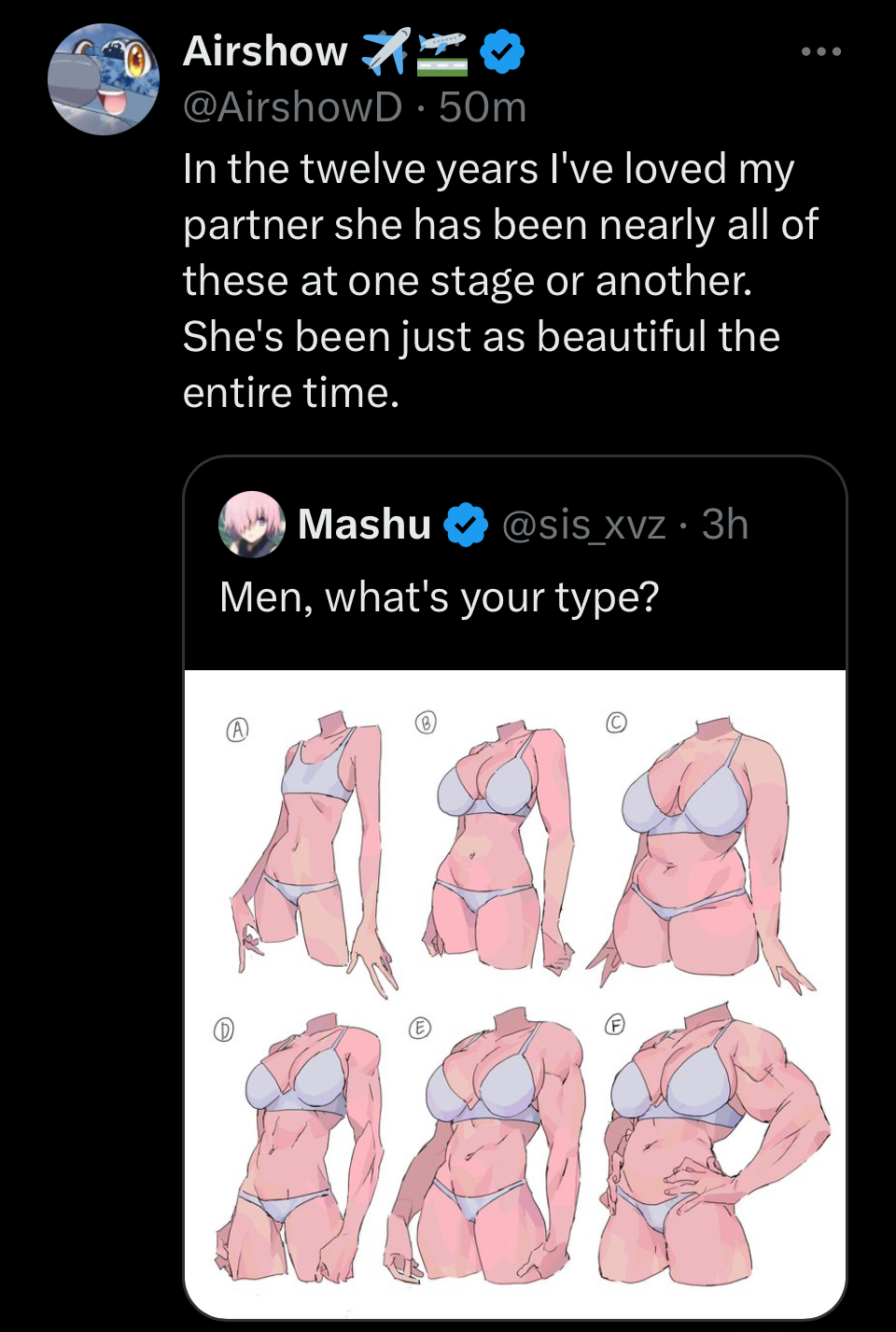Click the runway plane emoji in name
Screen dimensions: 896x1332
[x=441, y=52]
